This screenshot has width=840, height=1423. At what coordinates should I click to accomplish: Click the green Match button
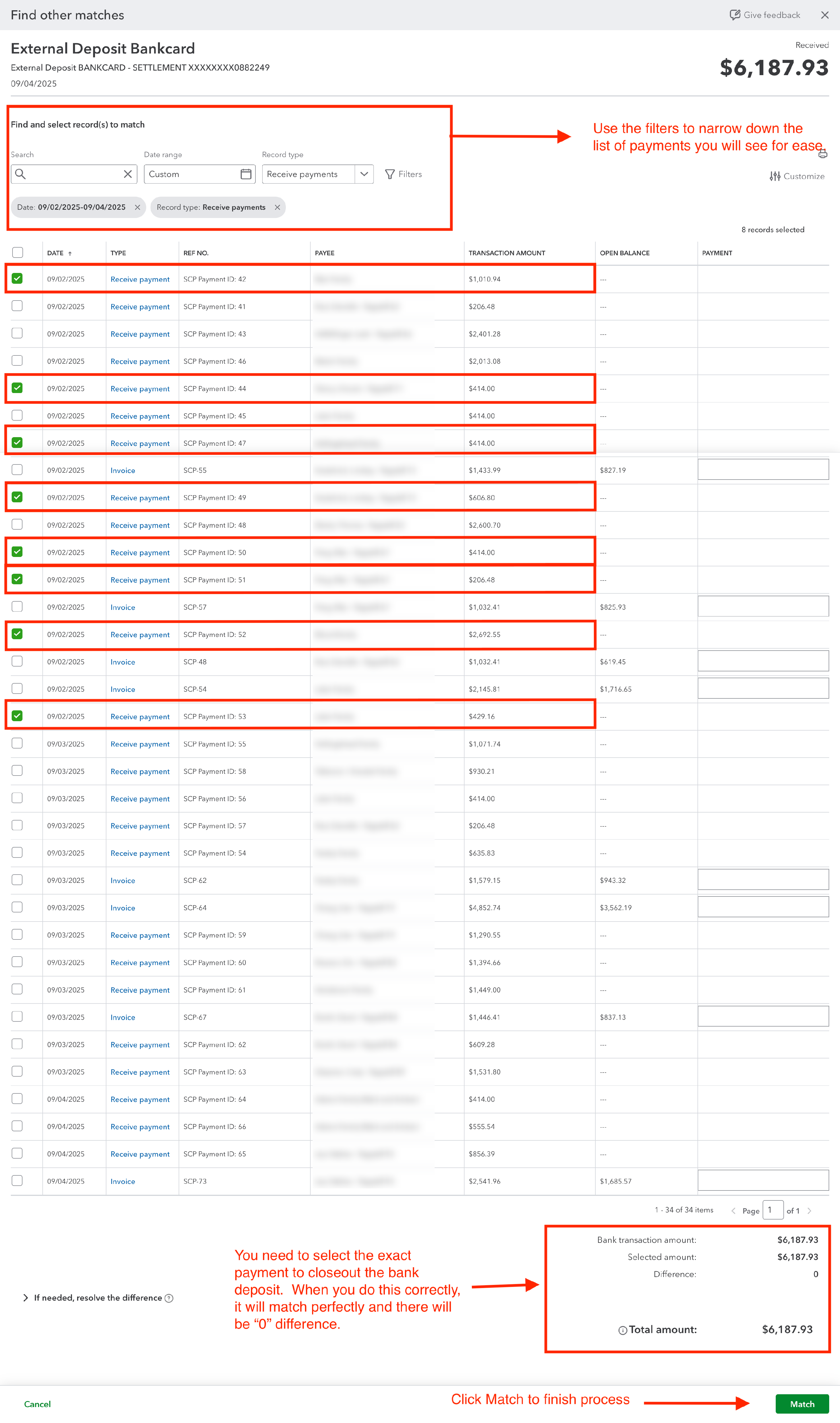(802, 1404)
